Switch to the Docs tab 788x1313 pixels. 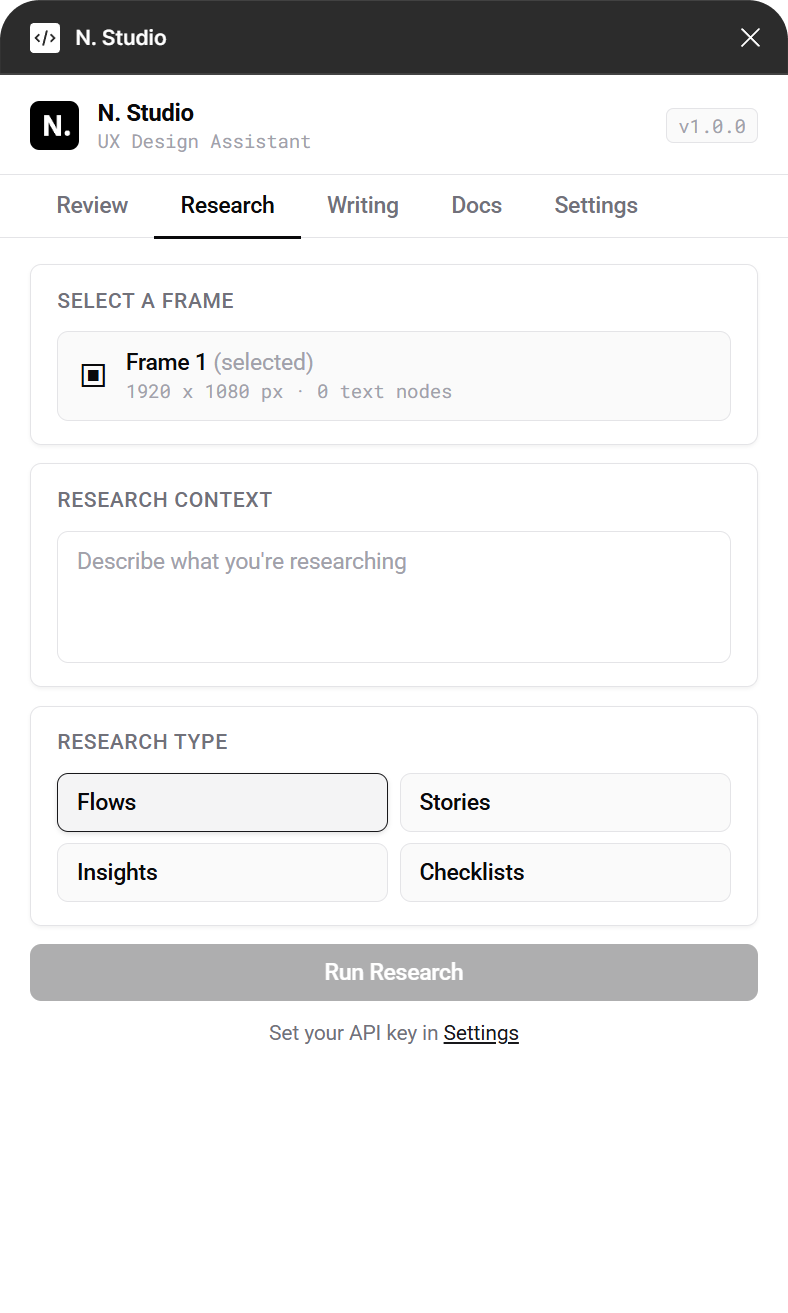point(476,205)
